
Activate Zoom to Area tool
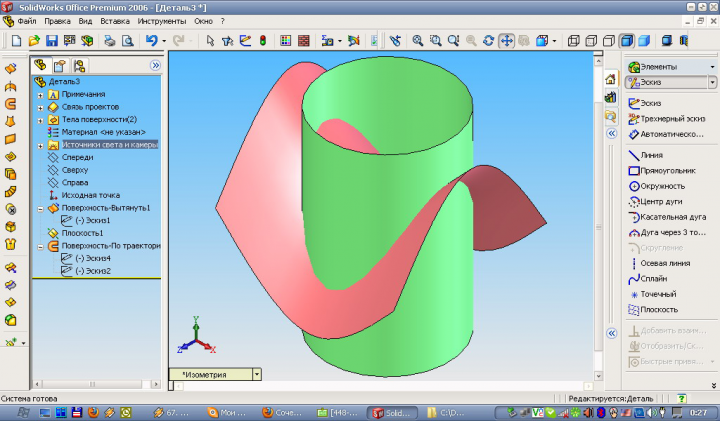coord(435,41)
